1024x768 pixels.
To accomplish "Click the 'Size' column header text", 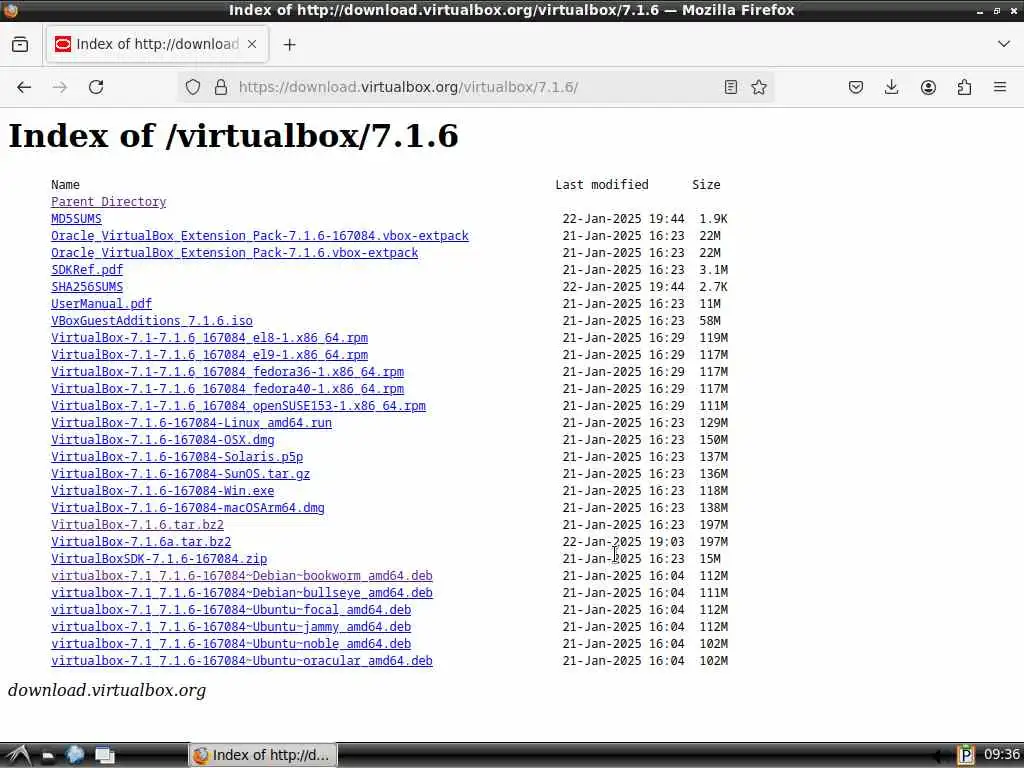I will pyautogui.click(x=706, y=185).
